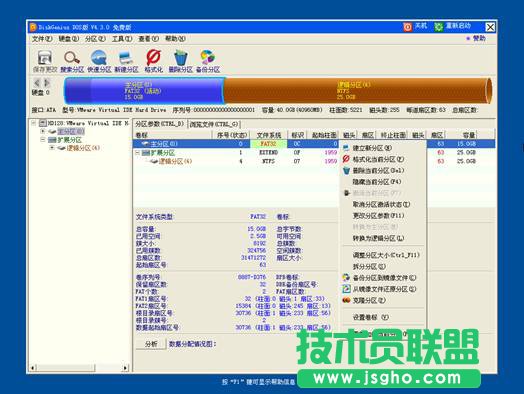Click the 文件系统 column header

coord(268,135)
